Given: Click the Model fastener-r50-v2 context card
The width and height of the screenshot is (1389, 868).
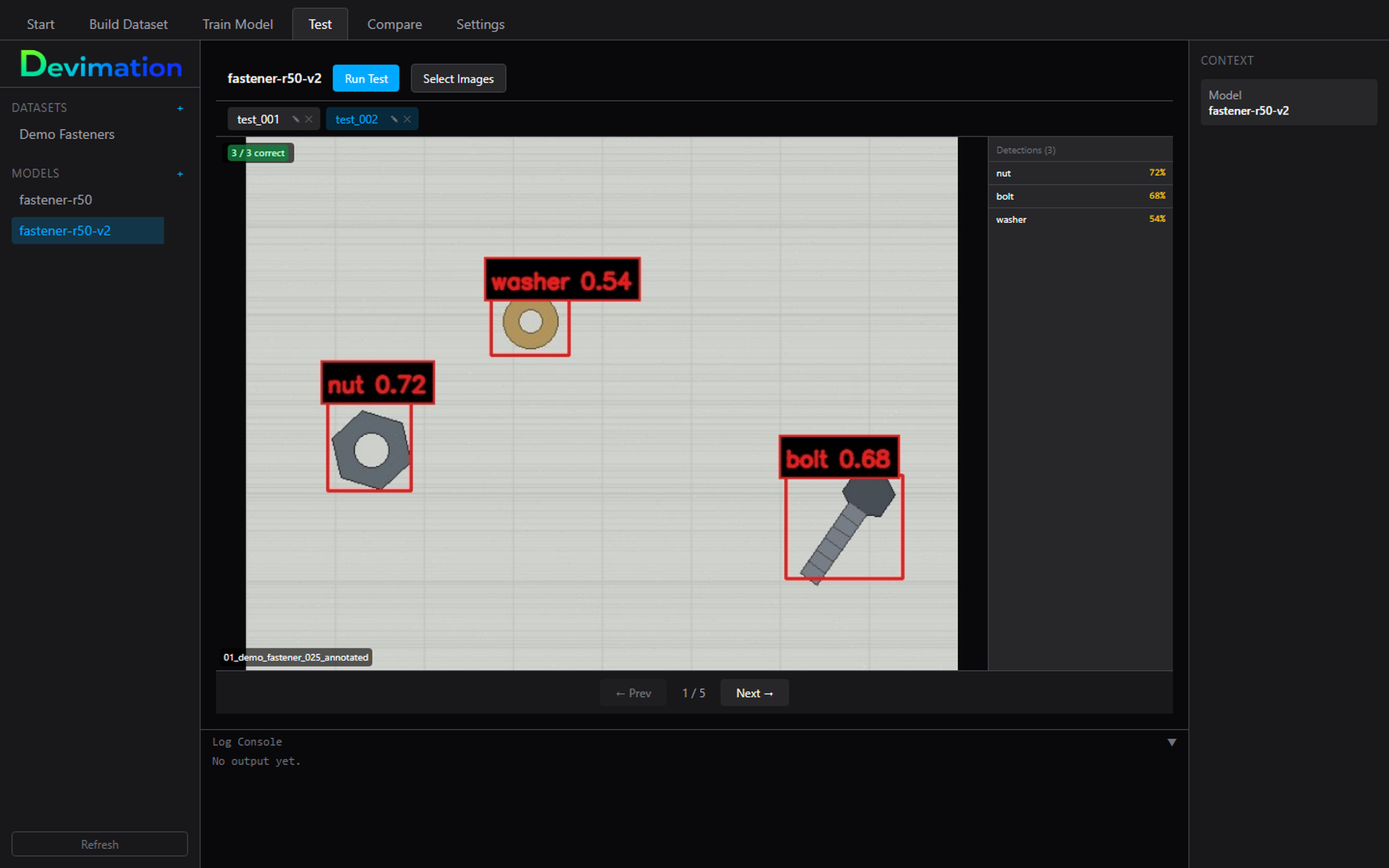Looking at the screenshot, I should pyautogui.click(x=1289, y=103).
